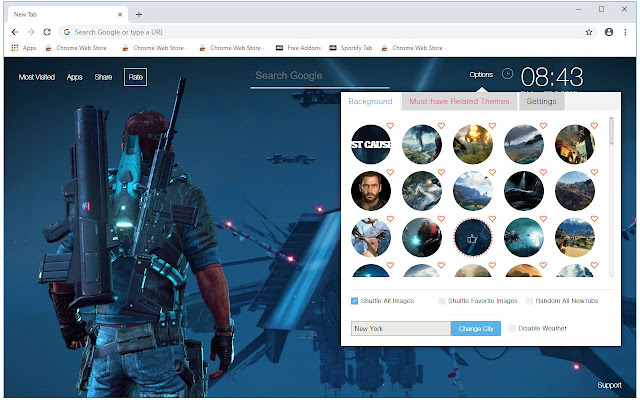Favorite the explosion image heart
640x400 pixels.
[492, 126]
